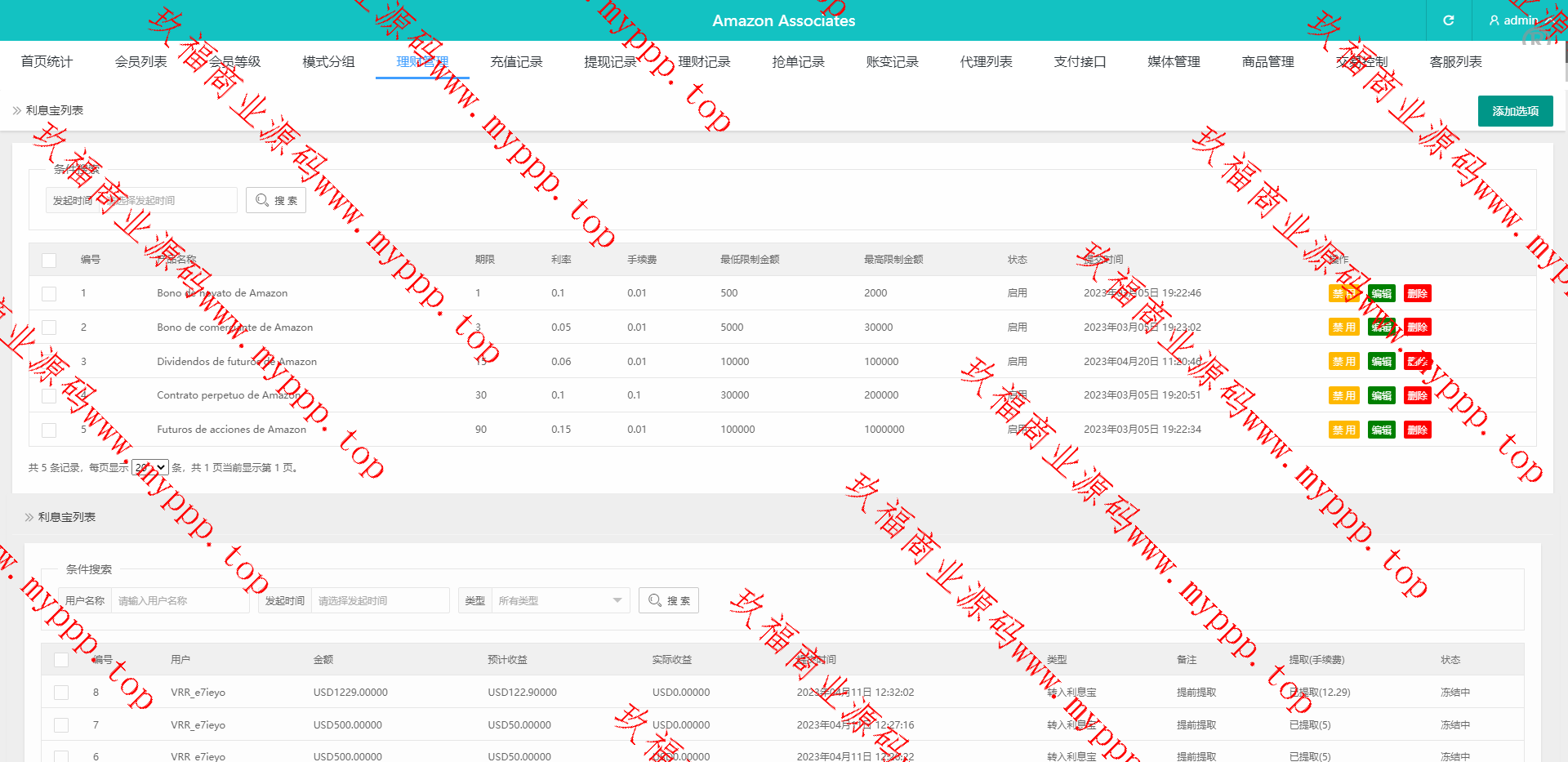Screen dimensions: 1568x762
Task: Open the records-per-page dropdown
Action: pos(150,467)
